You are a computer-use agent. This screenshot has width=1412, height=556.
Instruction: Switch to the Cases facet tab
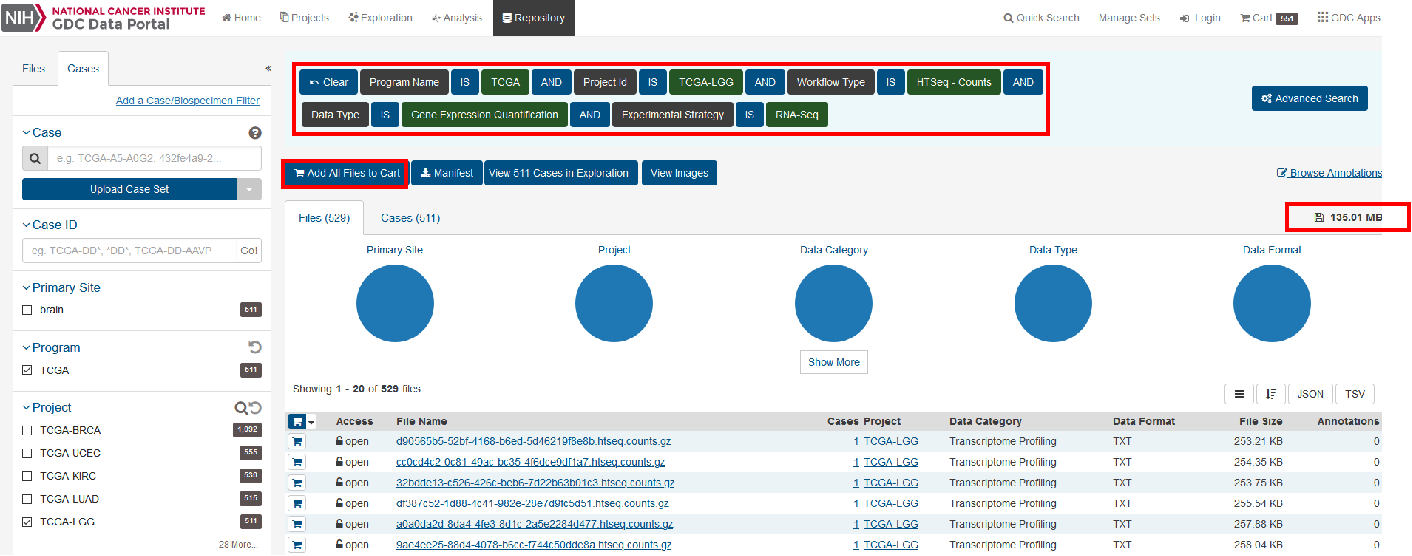(x=82, y=69)
